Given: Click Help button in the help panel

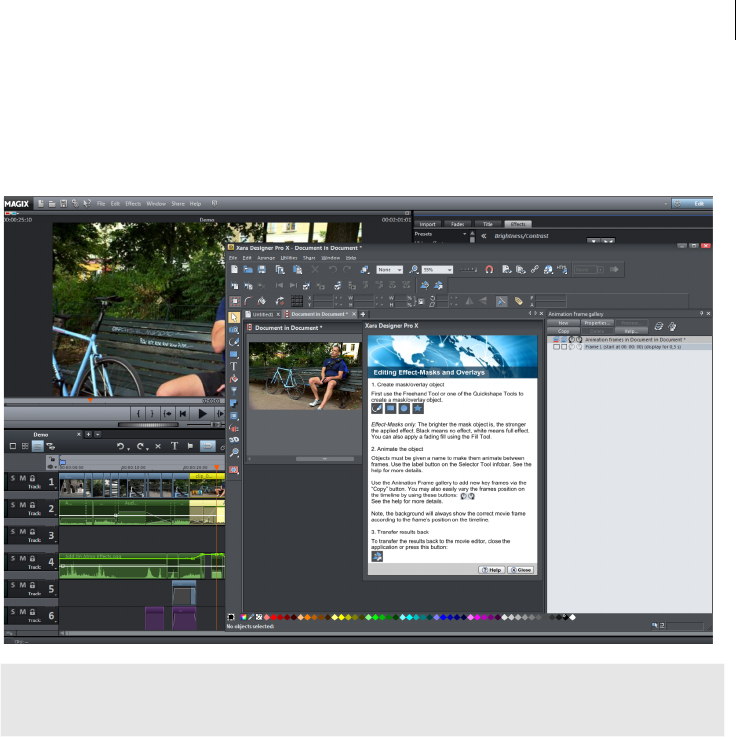Looking at the screenshot, I should [492, 570].
